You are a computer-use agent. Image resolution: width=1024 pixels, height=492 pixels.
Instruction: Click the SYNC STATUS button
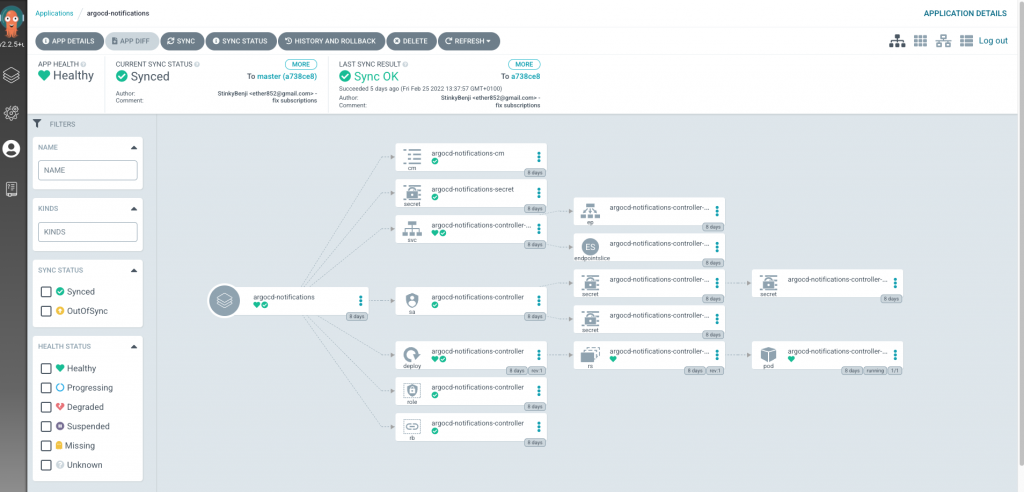click(241, 41)
